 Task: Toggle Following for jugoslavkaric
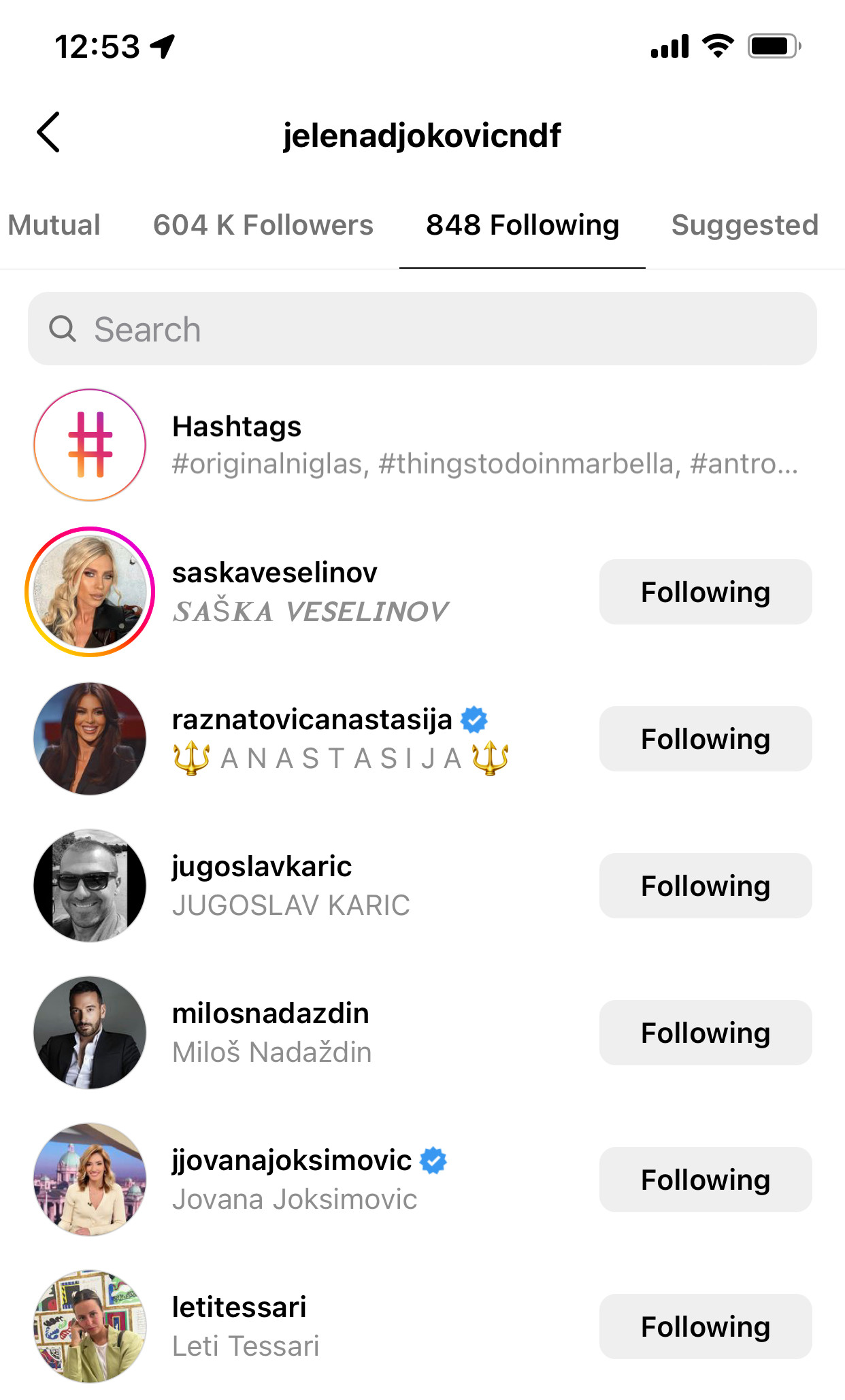click(x=705, y=886)
